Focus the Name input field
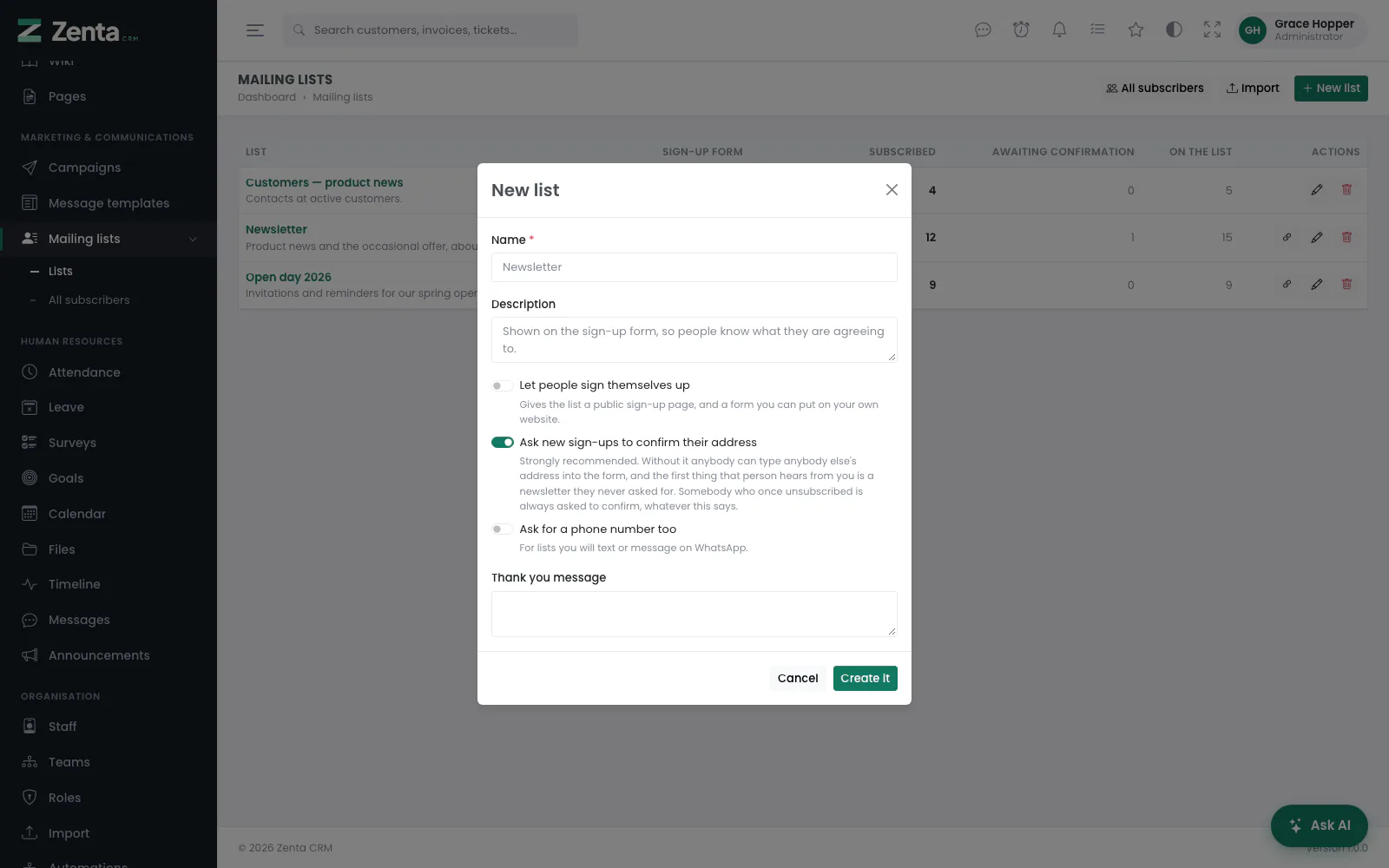 pyautogui.click(x=694, y=267)
